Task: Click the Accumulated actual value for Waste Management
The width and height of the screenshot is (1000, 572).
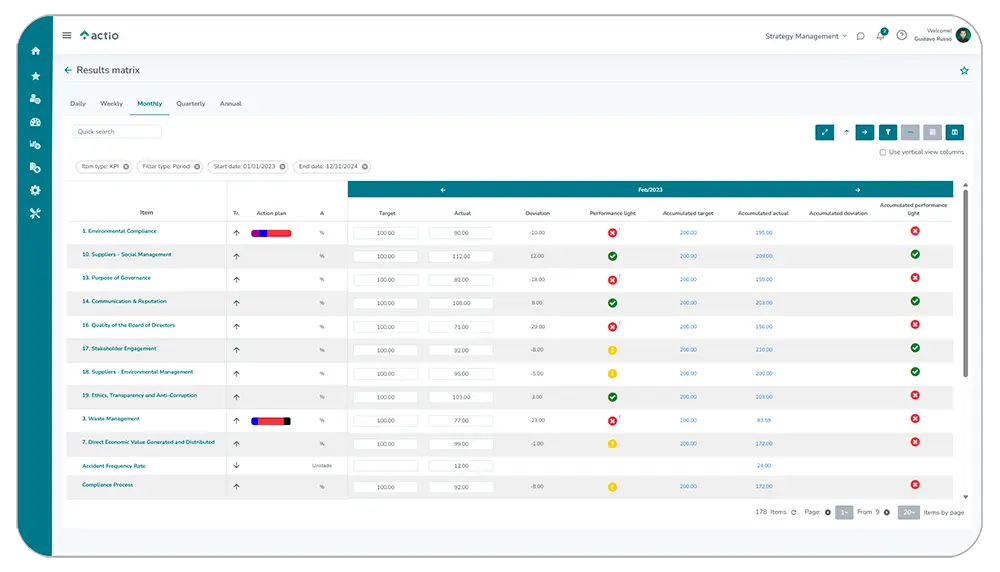Action: coord(764,420)
